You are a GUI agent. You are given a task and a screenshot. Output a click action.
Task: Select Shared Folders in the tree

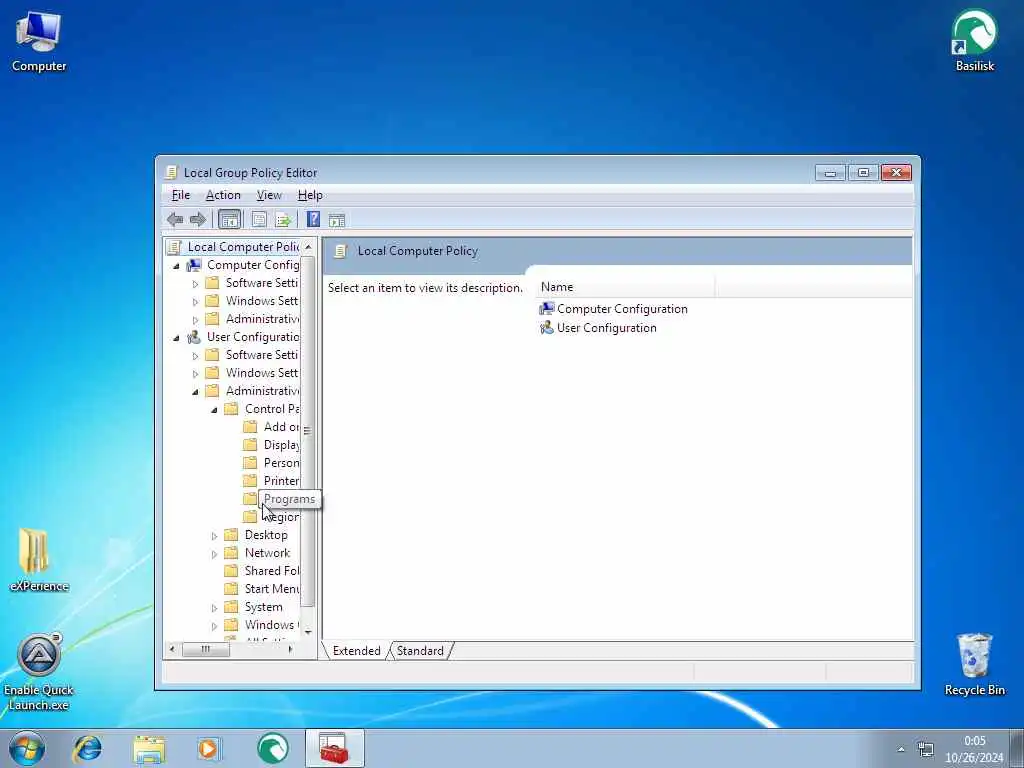[x=272, y=571]
